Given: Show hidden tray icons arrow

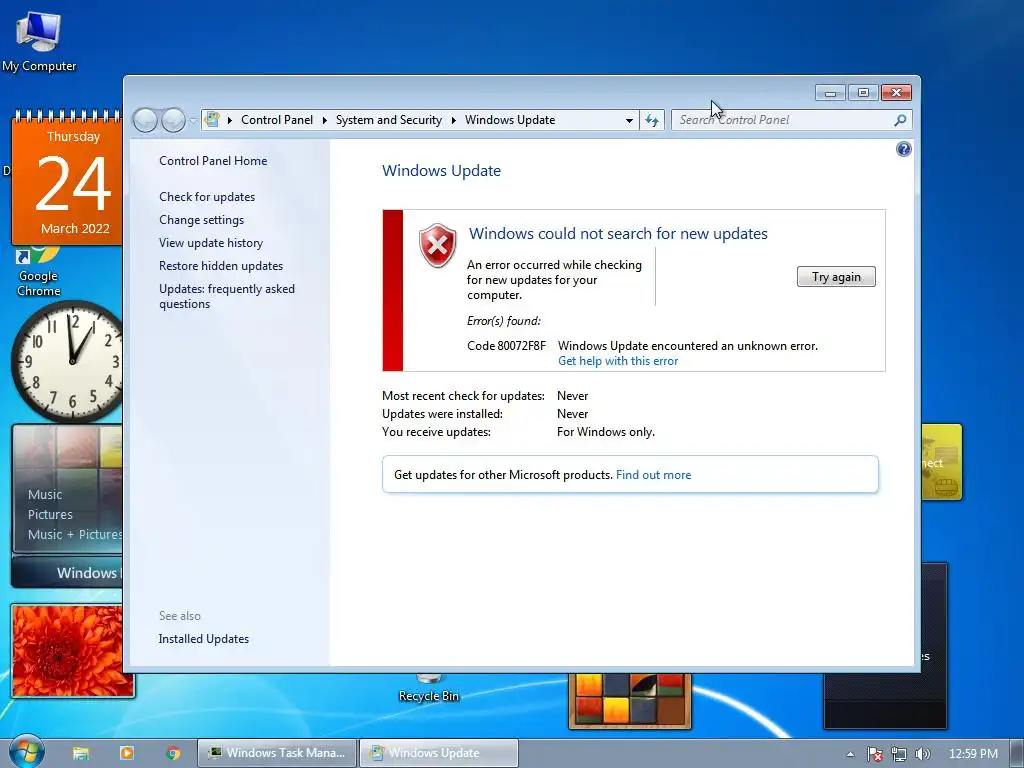Looking at the screenshot, I should pos(850,754).
